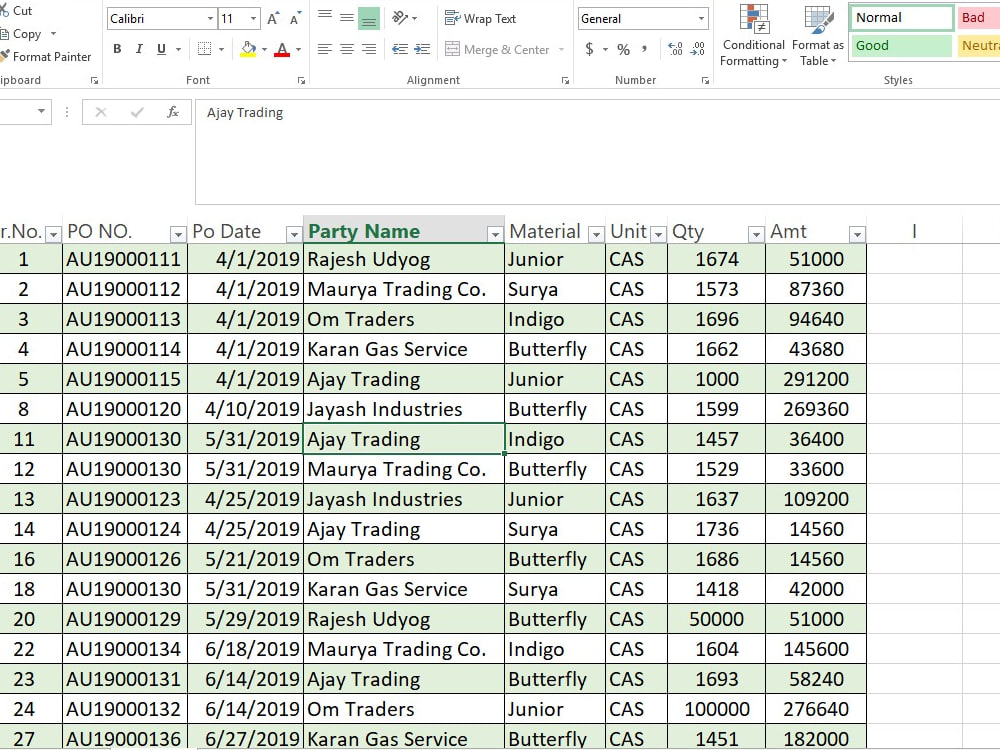The width and height of the screenshot is (1000, 750).
Task: Open font size 11 dropdown
Action: pyautogui.click(x=253, y=18)
